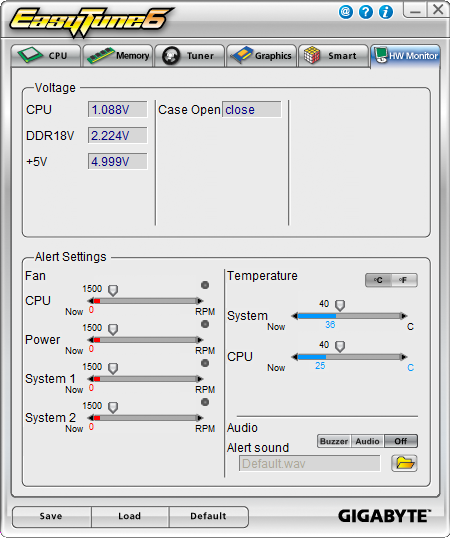Toggle System 2 fan alert indicator
Screen dimensions: 450x538
pyautogui.click(x=205, y=402)
